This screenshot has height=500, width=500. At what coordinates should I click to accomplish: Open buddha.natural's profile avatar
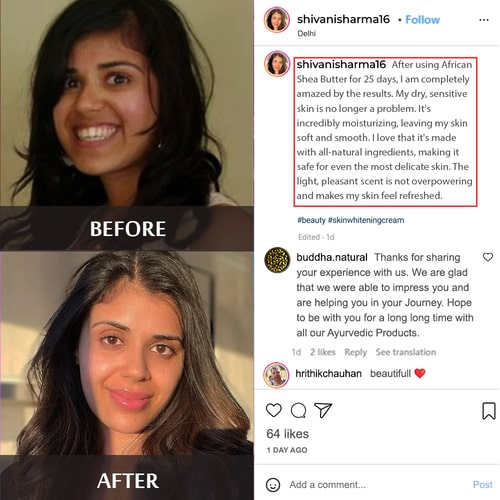277,260
